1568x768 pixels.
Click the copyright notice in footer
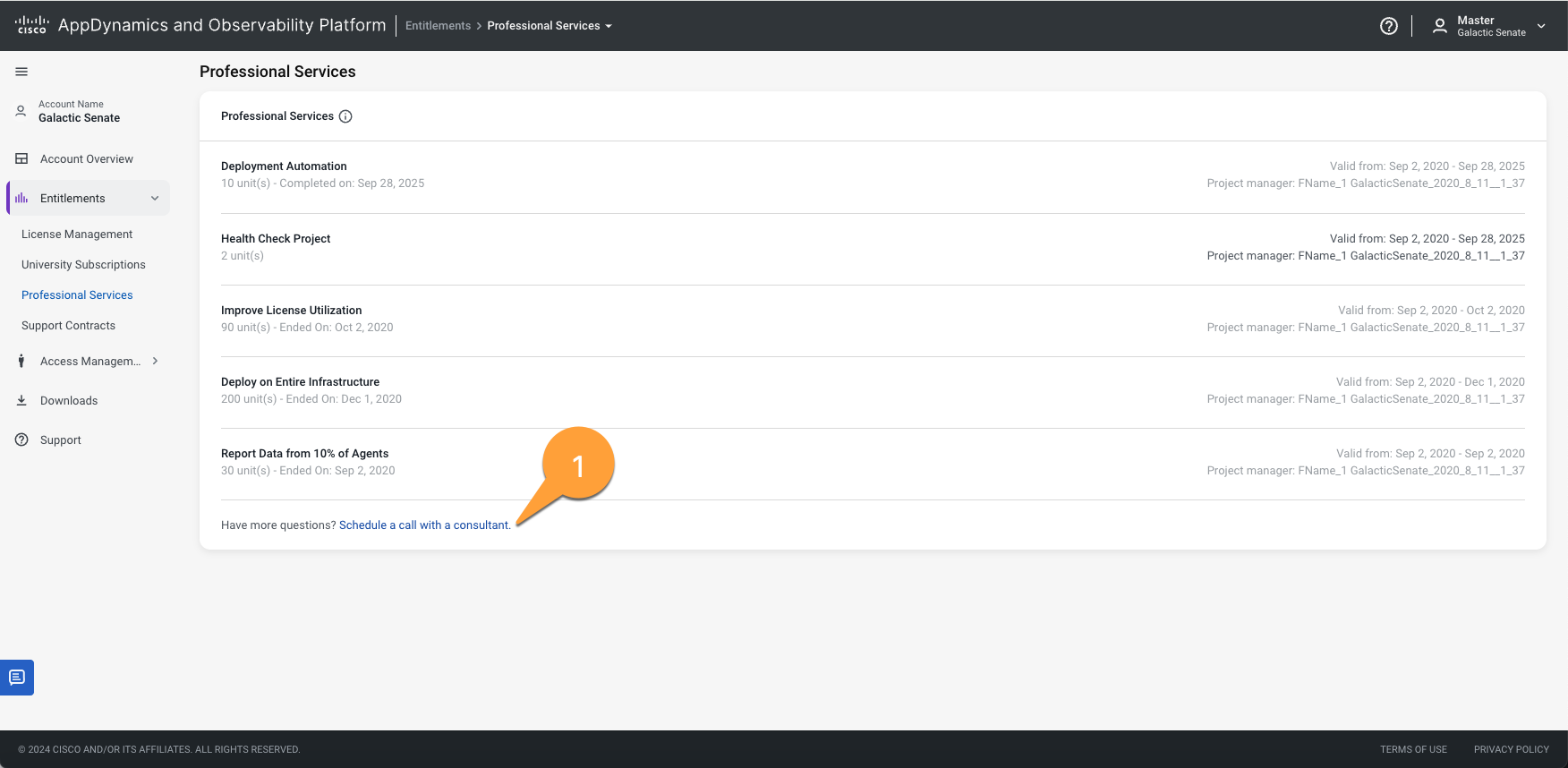click(159, 749)
